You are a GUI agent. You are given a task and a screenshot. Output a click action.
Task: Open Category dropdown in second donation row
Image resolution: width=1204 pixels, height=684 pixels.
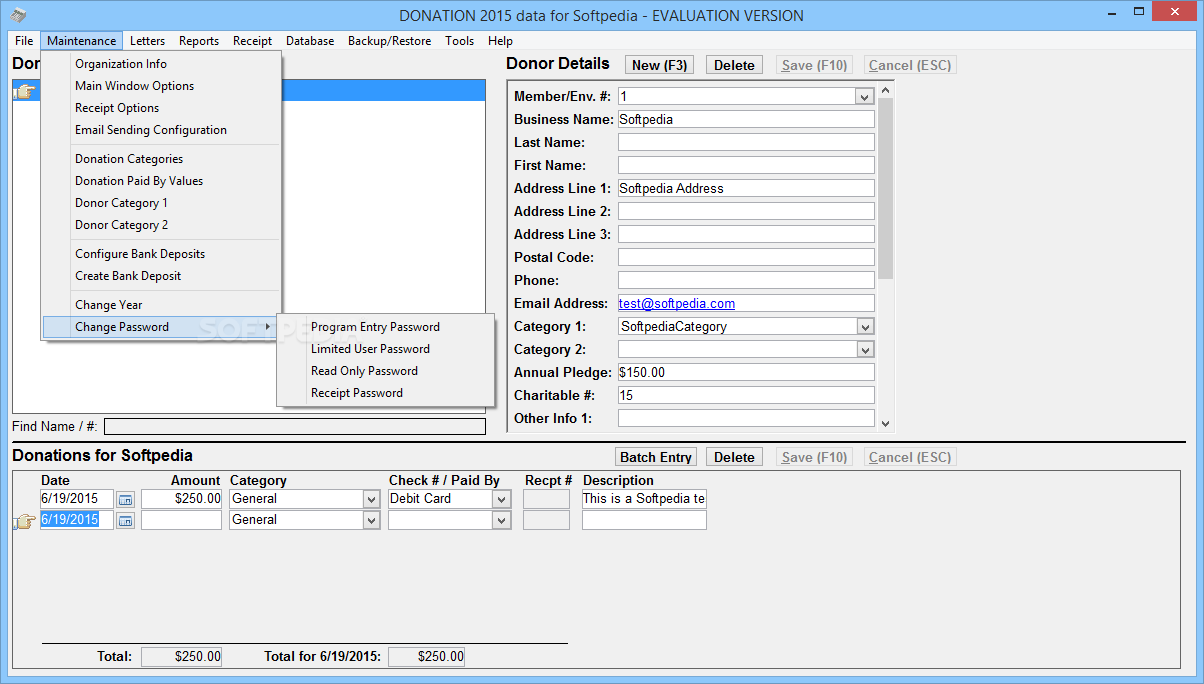click(371, 520)
